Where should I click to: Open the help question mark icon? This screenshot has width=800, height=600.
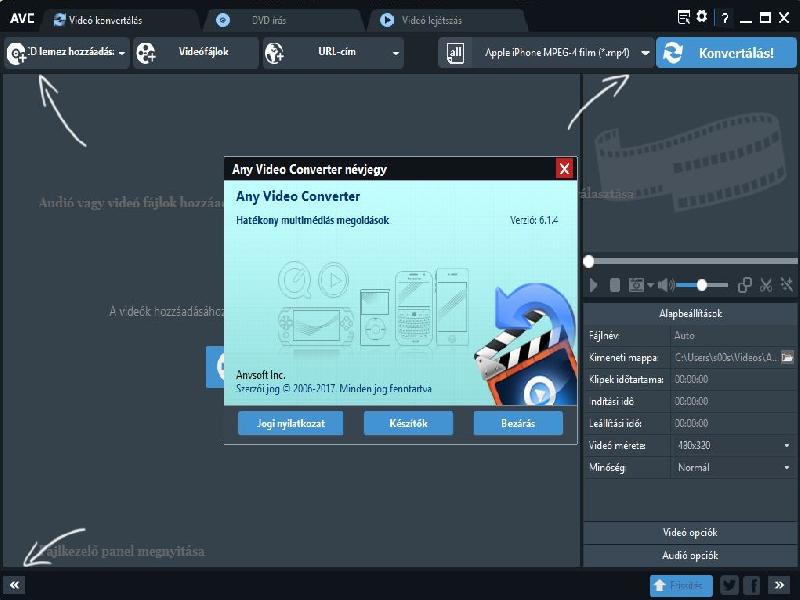tap(725, 18)
